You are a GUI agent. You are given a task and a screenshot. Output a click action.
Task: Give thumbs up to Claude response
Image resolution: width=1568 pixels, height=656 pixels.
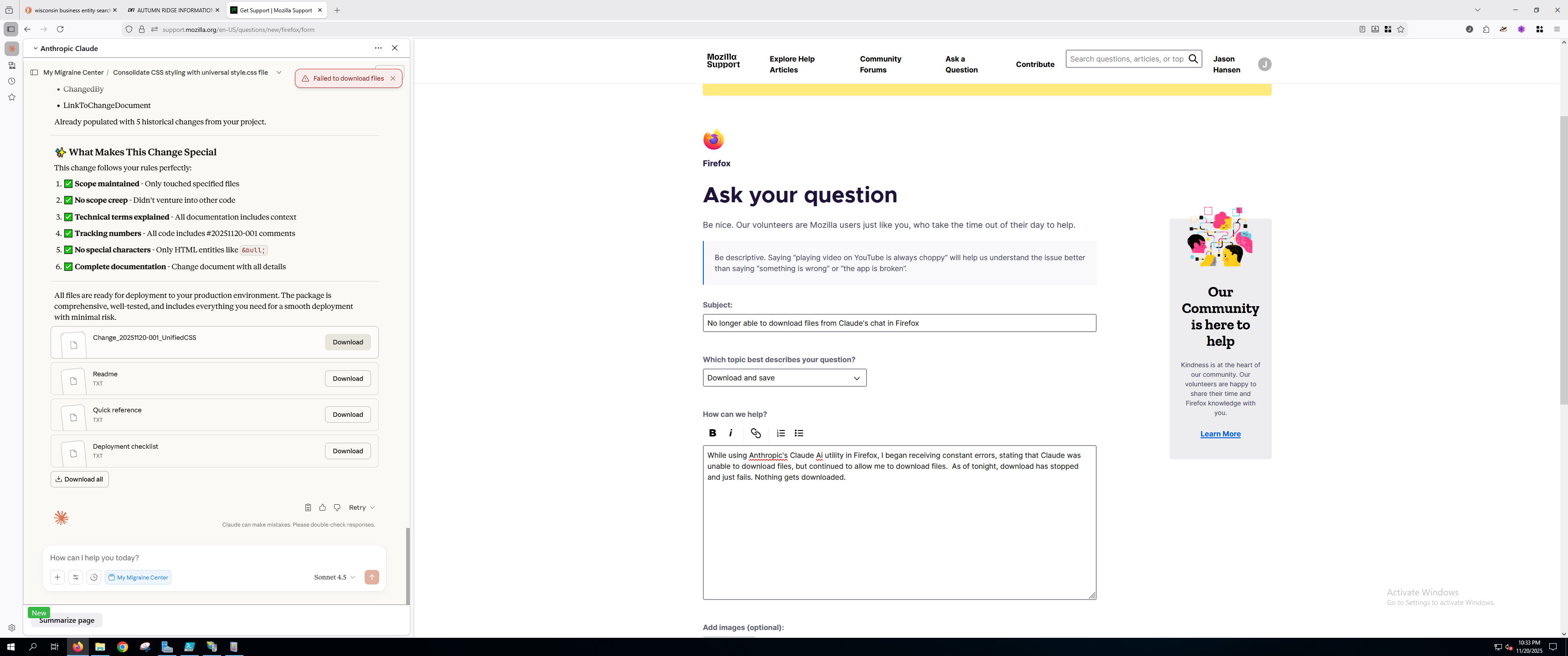[x=323, y=507]
